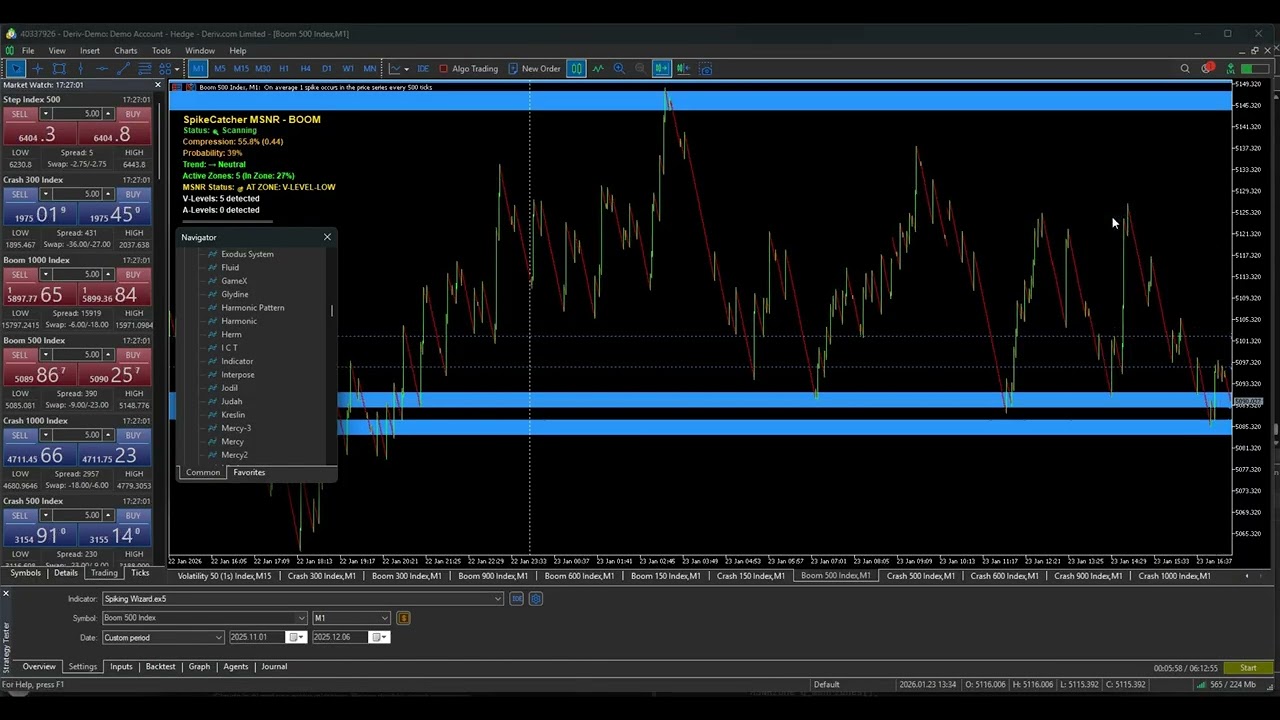Screen dimensions: 1280x720
Task: Click the green wave chart icon
Action: (x=598, y=69)
